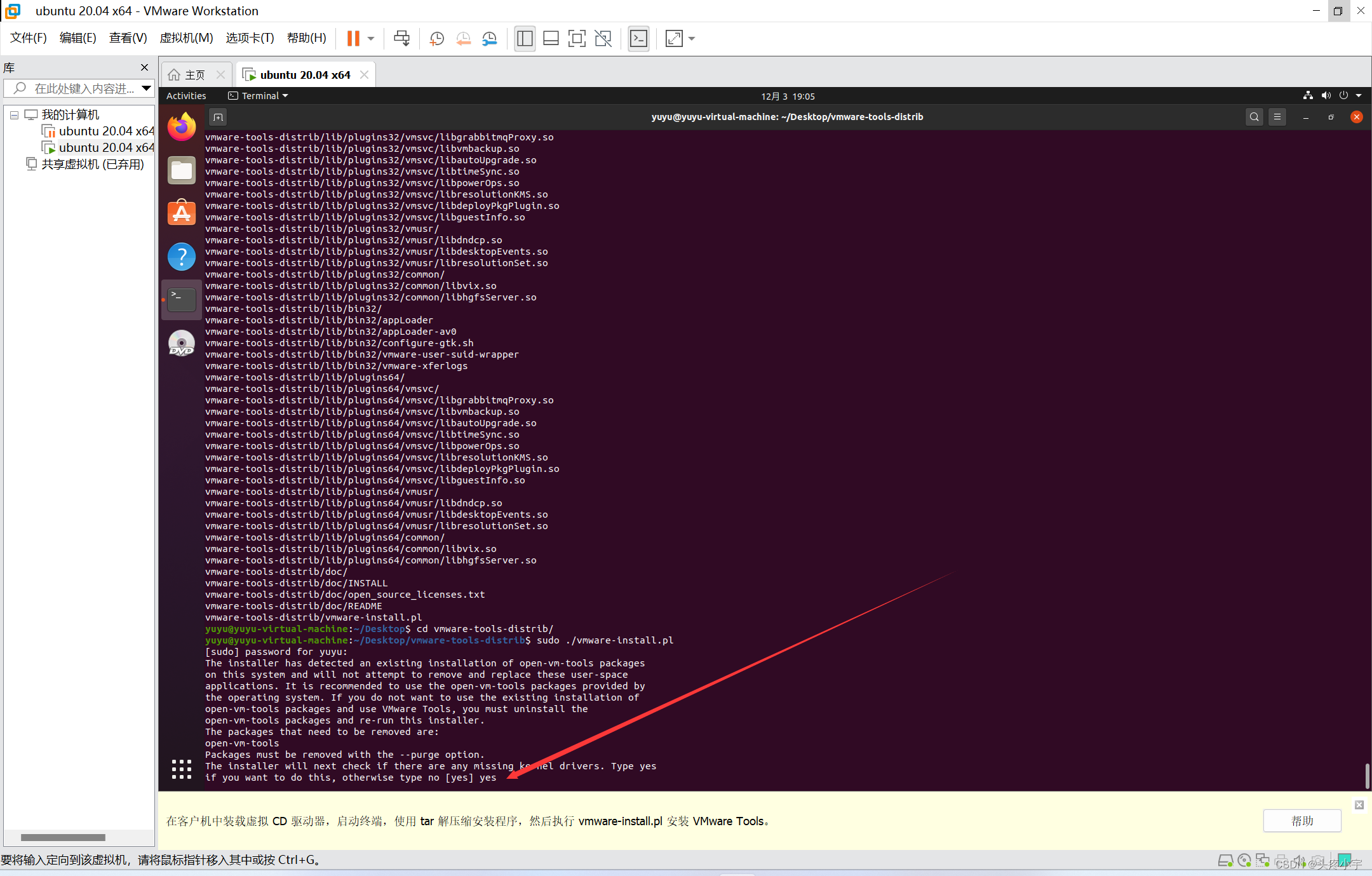
Task: Click the Pause VM button in the toolbar
Action: point(353,39)
